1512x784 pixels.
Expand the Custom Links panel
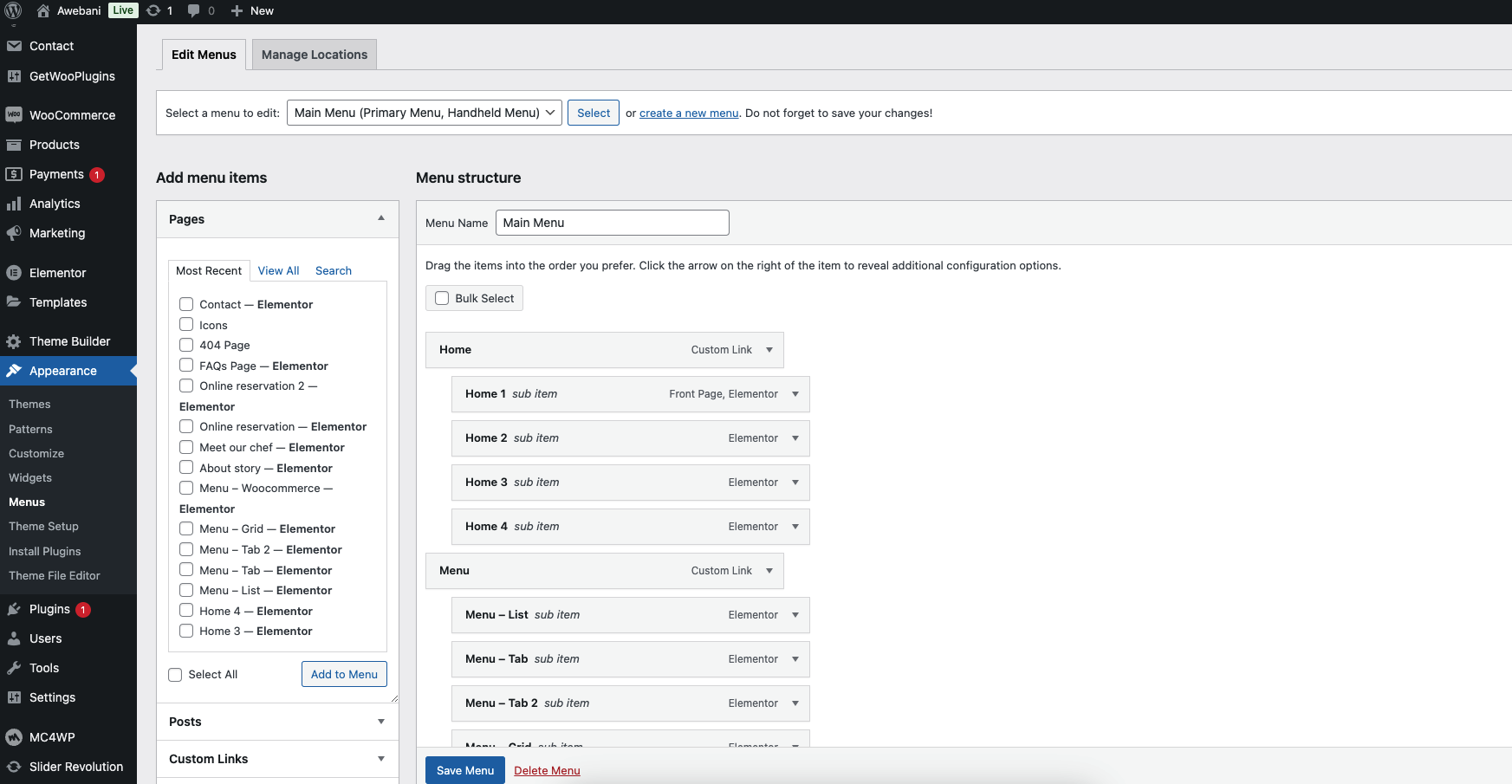pyautogui.click(x=381, y=759)
